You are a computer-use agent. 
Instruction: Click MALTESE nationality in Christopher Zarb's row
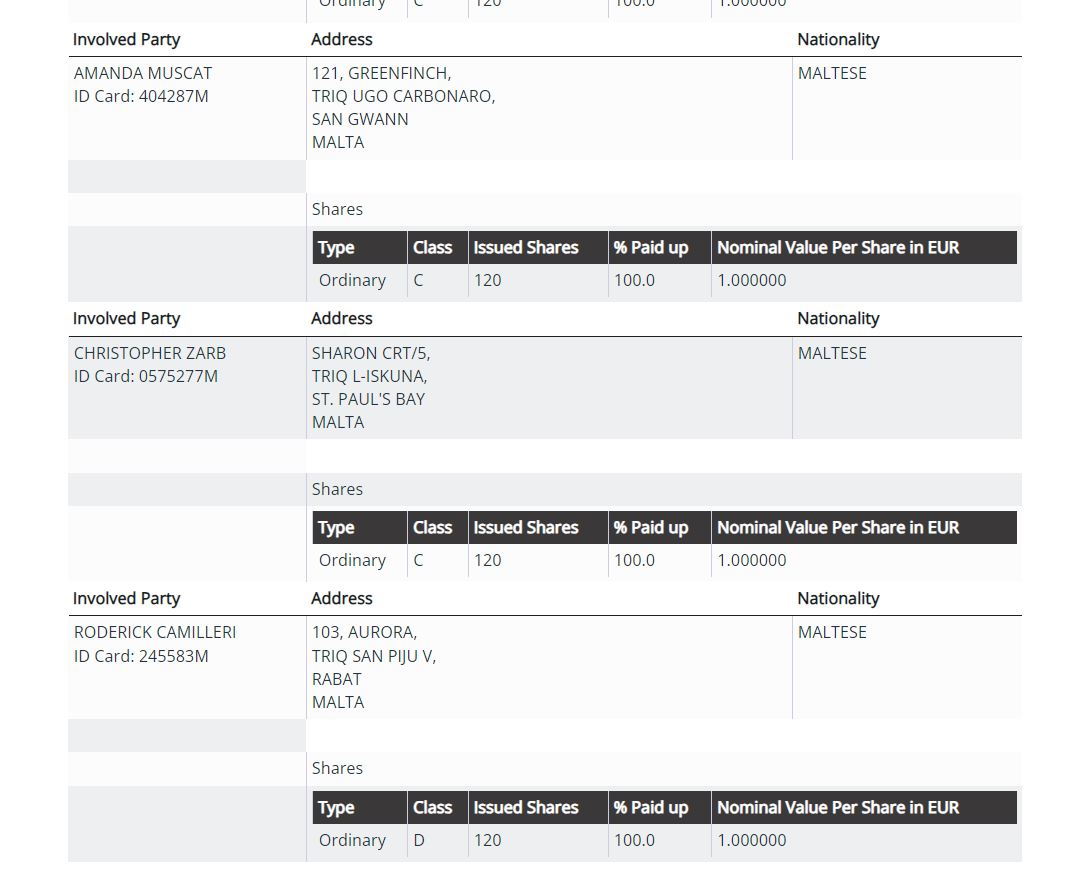click(832, 353)
